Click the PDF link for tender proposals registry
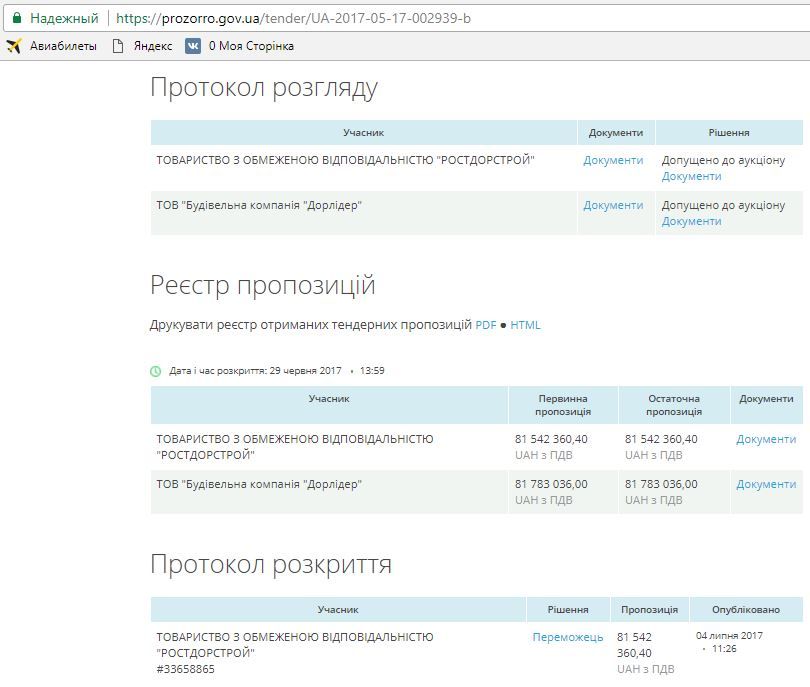Image resolution: width=810 pixels, height=687 pixels. coord(487,324)
